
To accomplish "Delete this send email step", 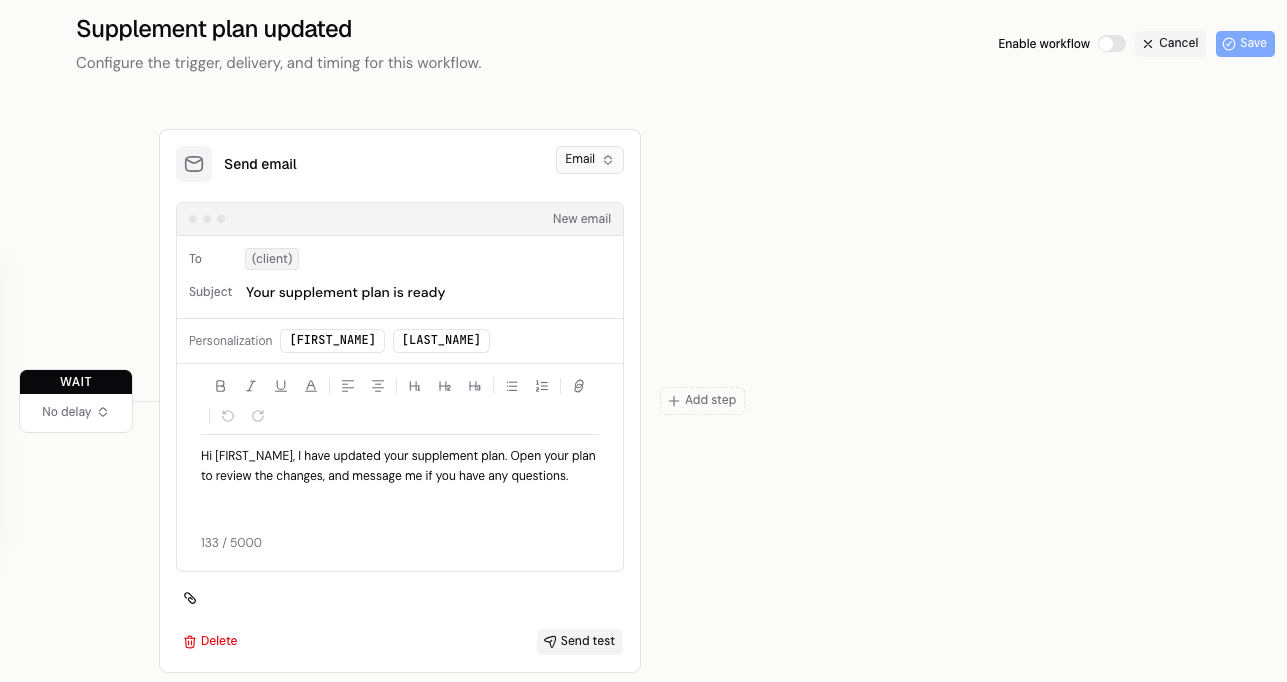I will (210, 641).
